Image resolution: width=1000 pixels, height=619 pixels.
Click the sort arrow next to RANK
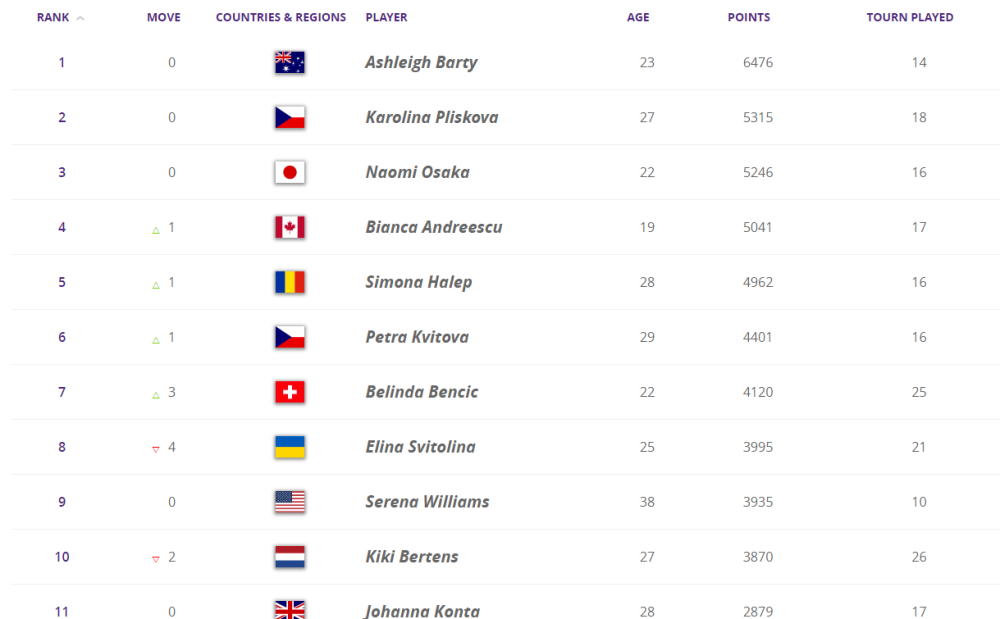80,18
